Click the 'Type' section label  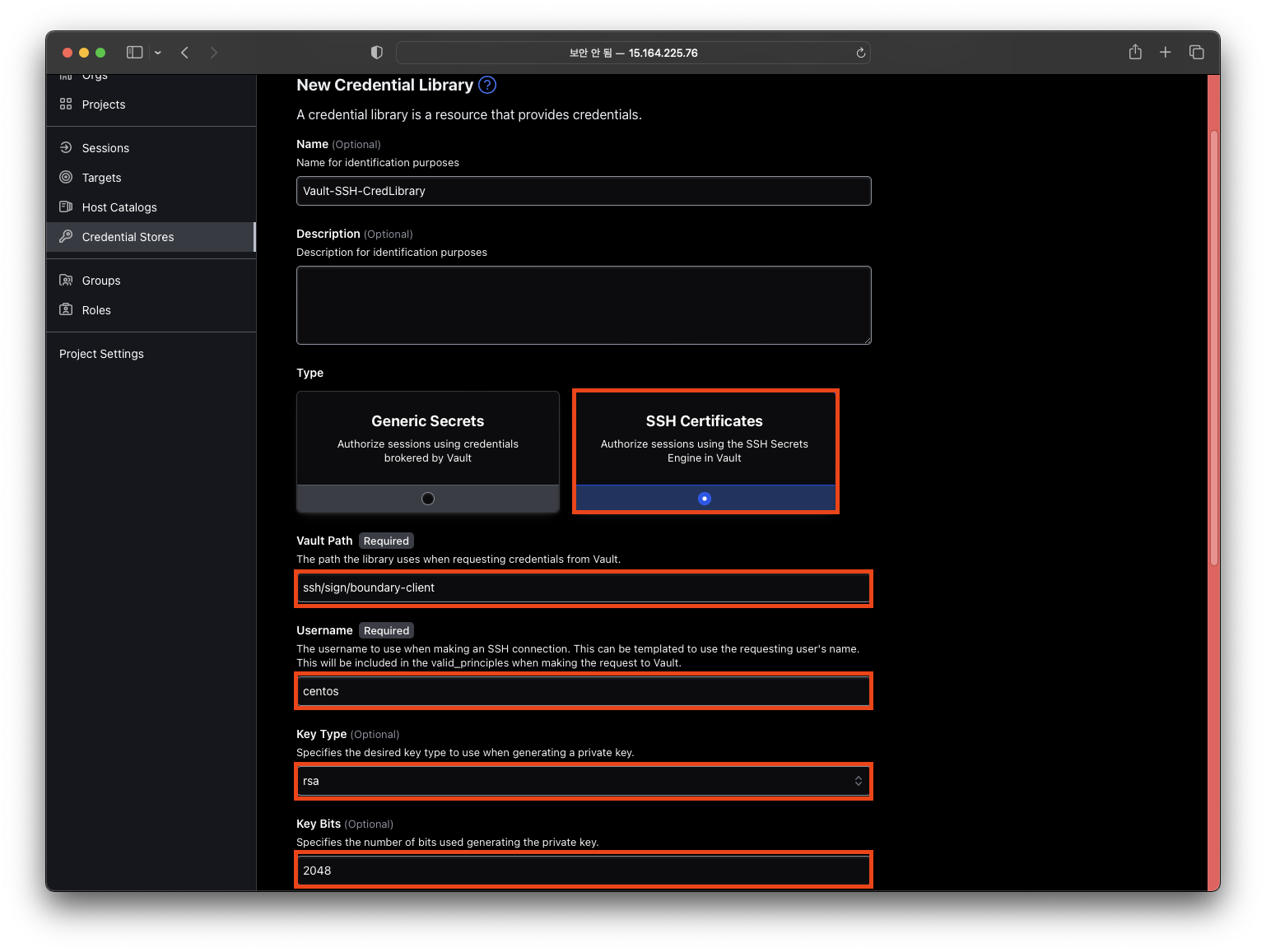tap(310, 373)
